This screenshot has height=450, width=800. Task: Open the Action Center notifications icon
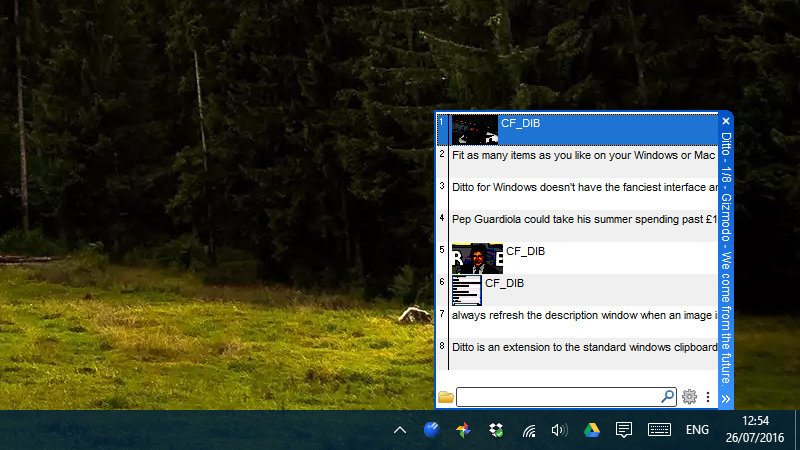(623, 430)
